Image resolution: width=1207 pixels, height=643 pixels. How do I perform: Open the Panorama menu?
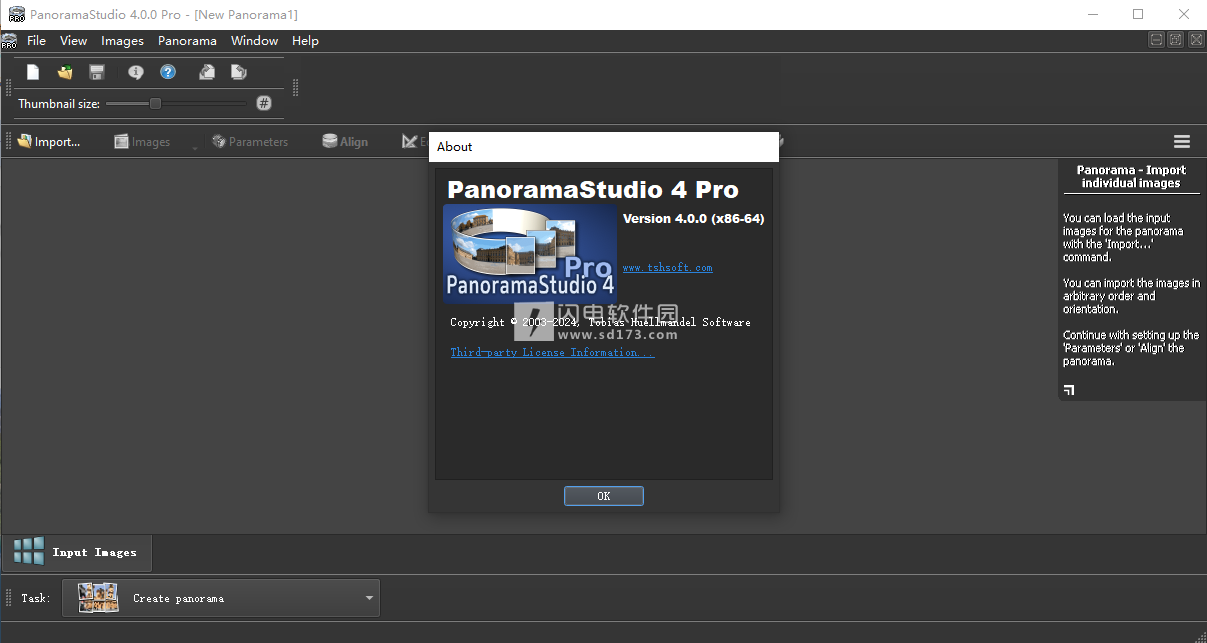(x=187, y=41)
